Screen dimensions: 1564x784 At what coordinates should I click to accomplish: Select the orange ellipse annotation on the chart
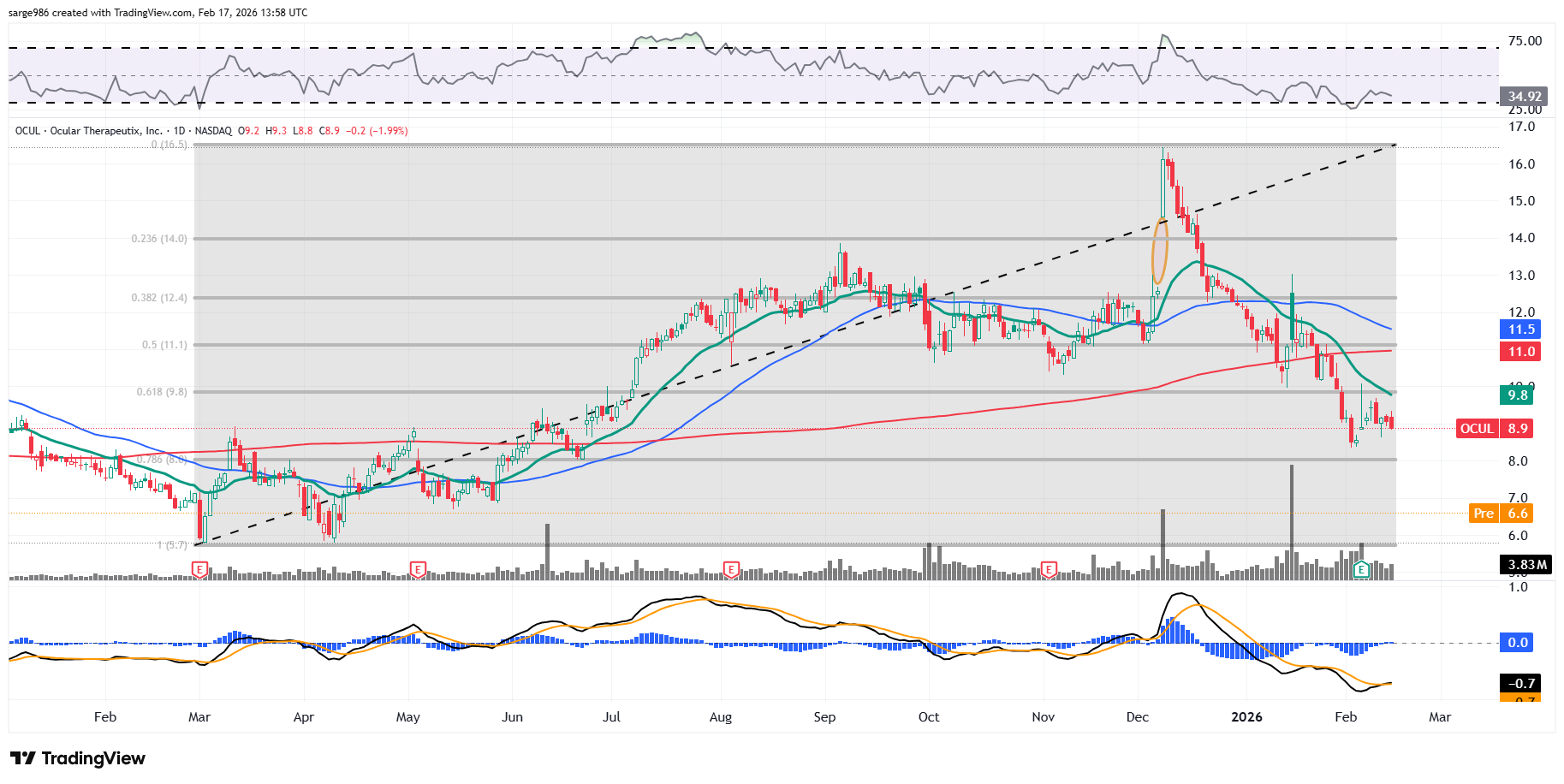1160,251
